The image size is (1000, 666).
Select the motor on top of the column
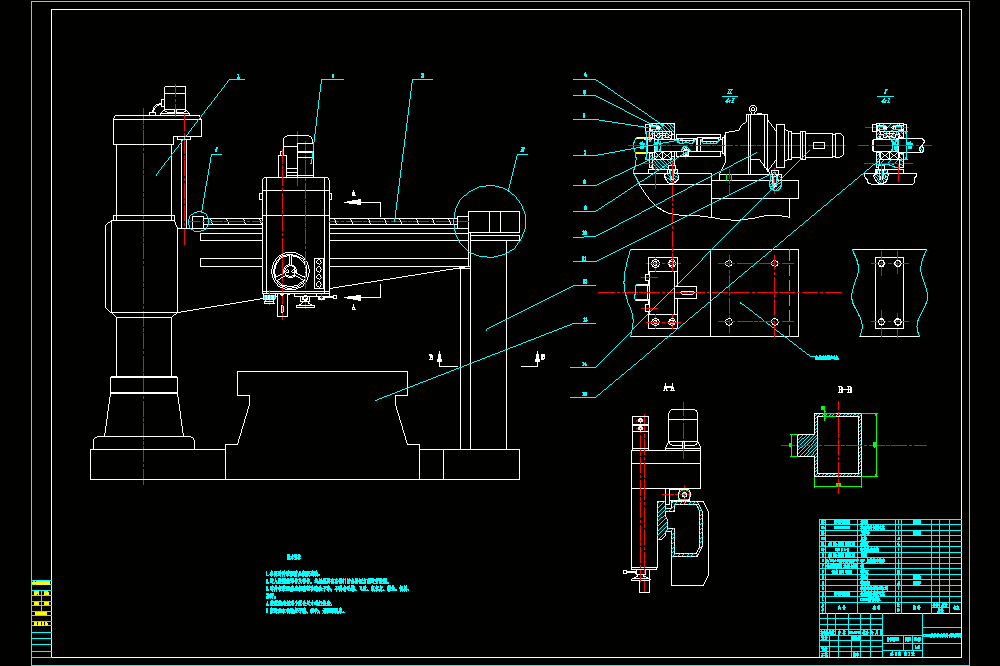173,101
